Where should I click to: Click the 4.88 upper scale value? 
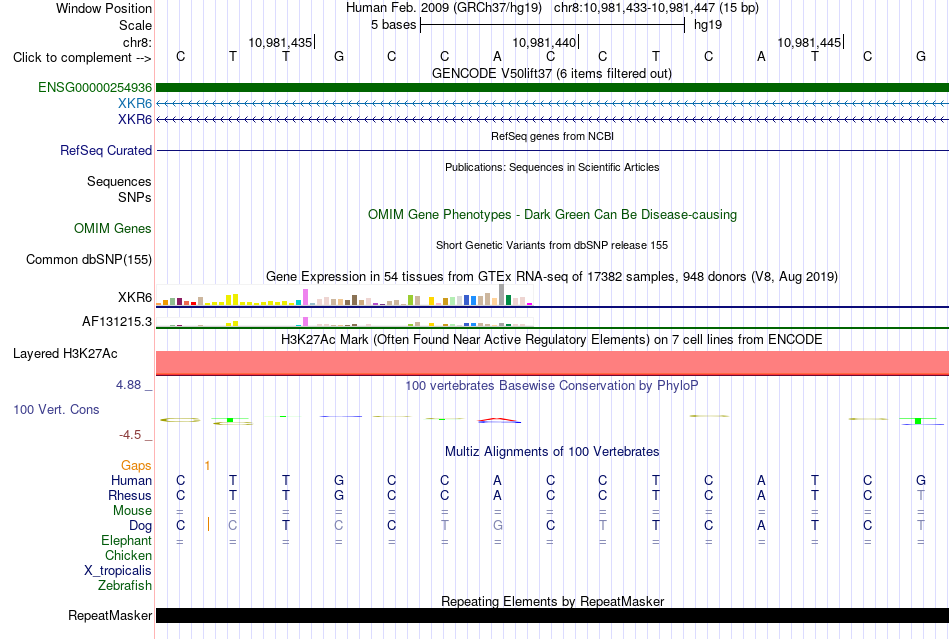128,385
